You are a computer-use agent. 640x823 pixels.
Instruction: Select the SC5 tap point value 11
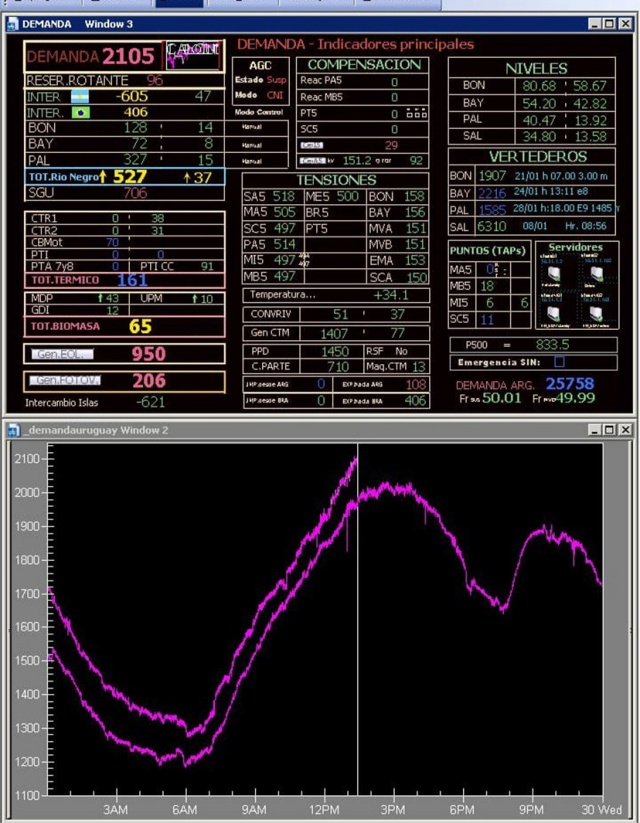point(487,320)
